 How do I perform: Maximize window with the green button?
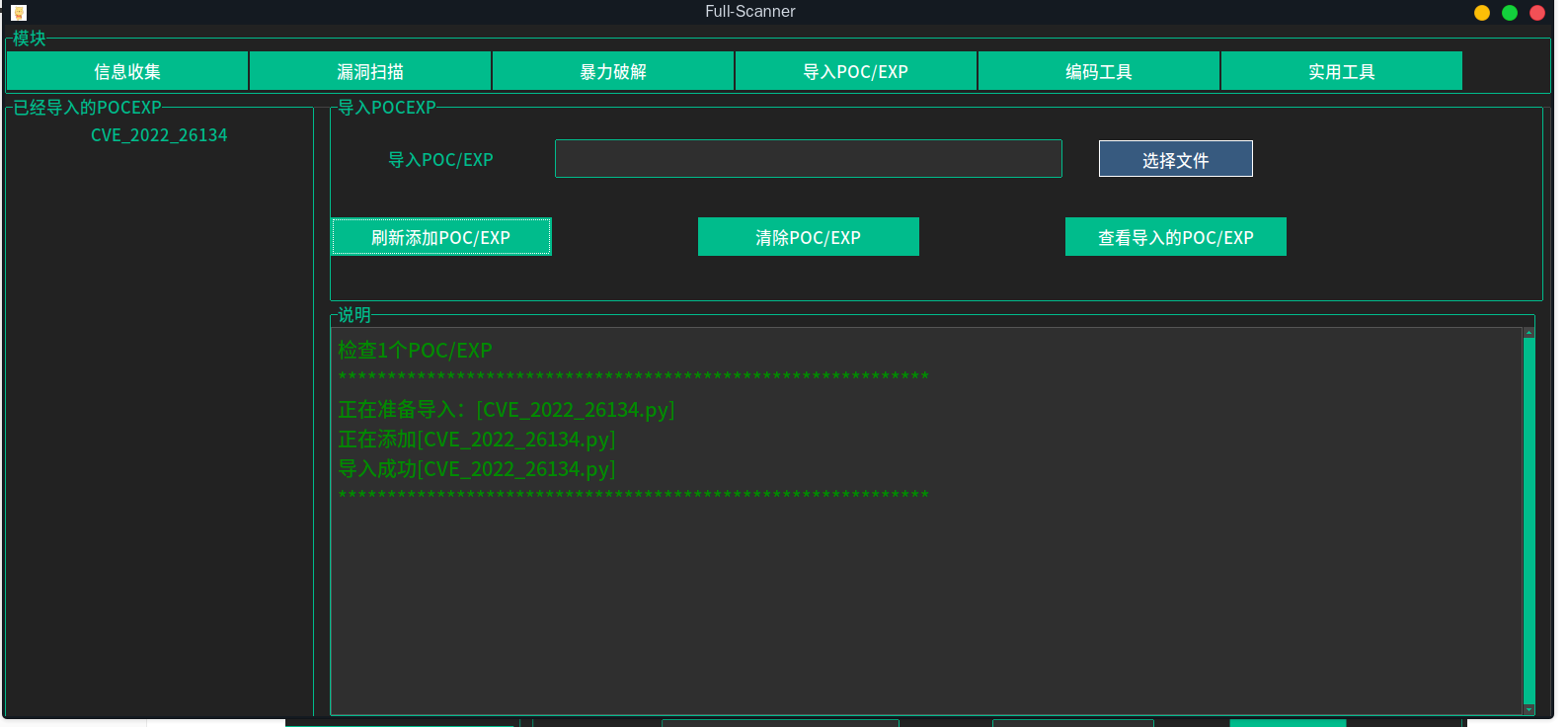(1510, 13)
